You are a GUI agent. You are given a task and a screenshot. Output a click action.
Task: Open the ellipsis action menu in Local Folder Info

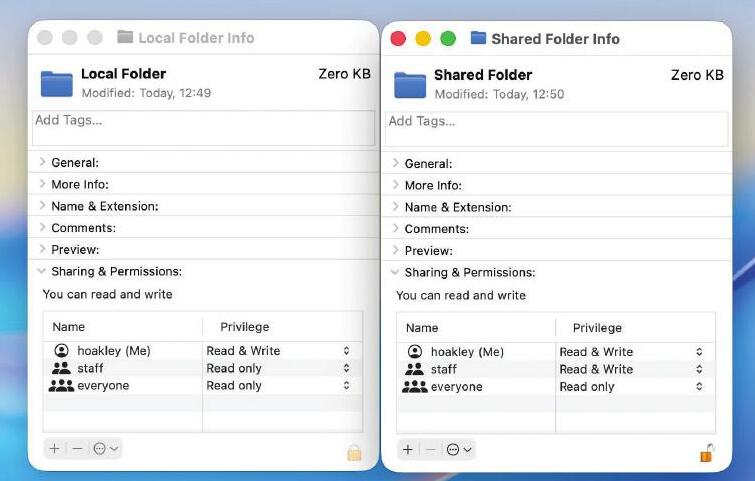105,449
